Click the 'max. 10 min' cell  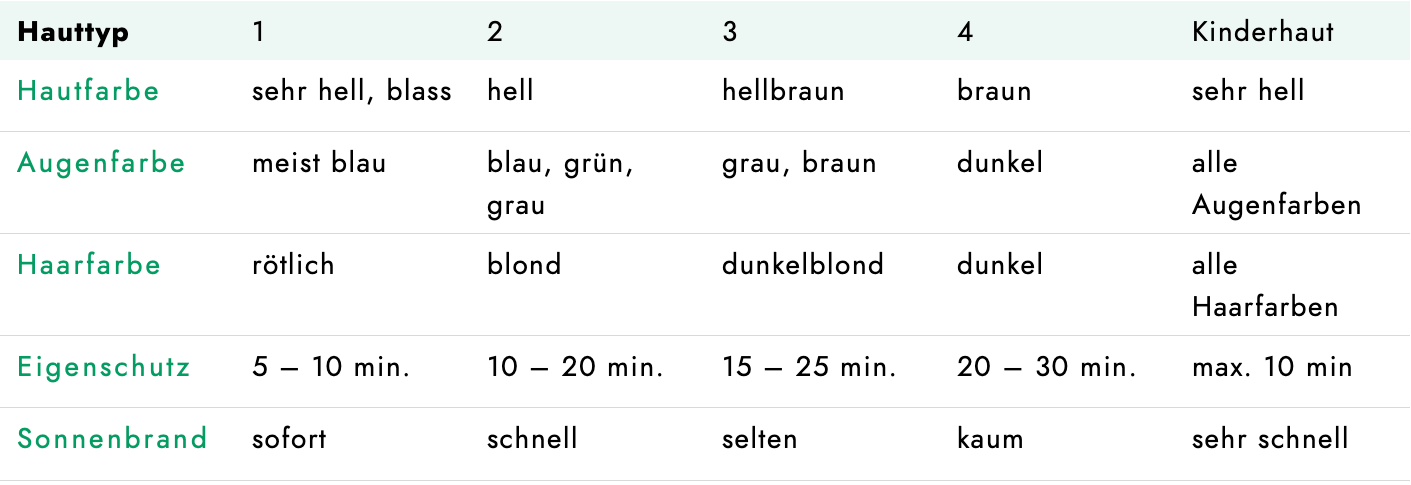click(1271, 367)
